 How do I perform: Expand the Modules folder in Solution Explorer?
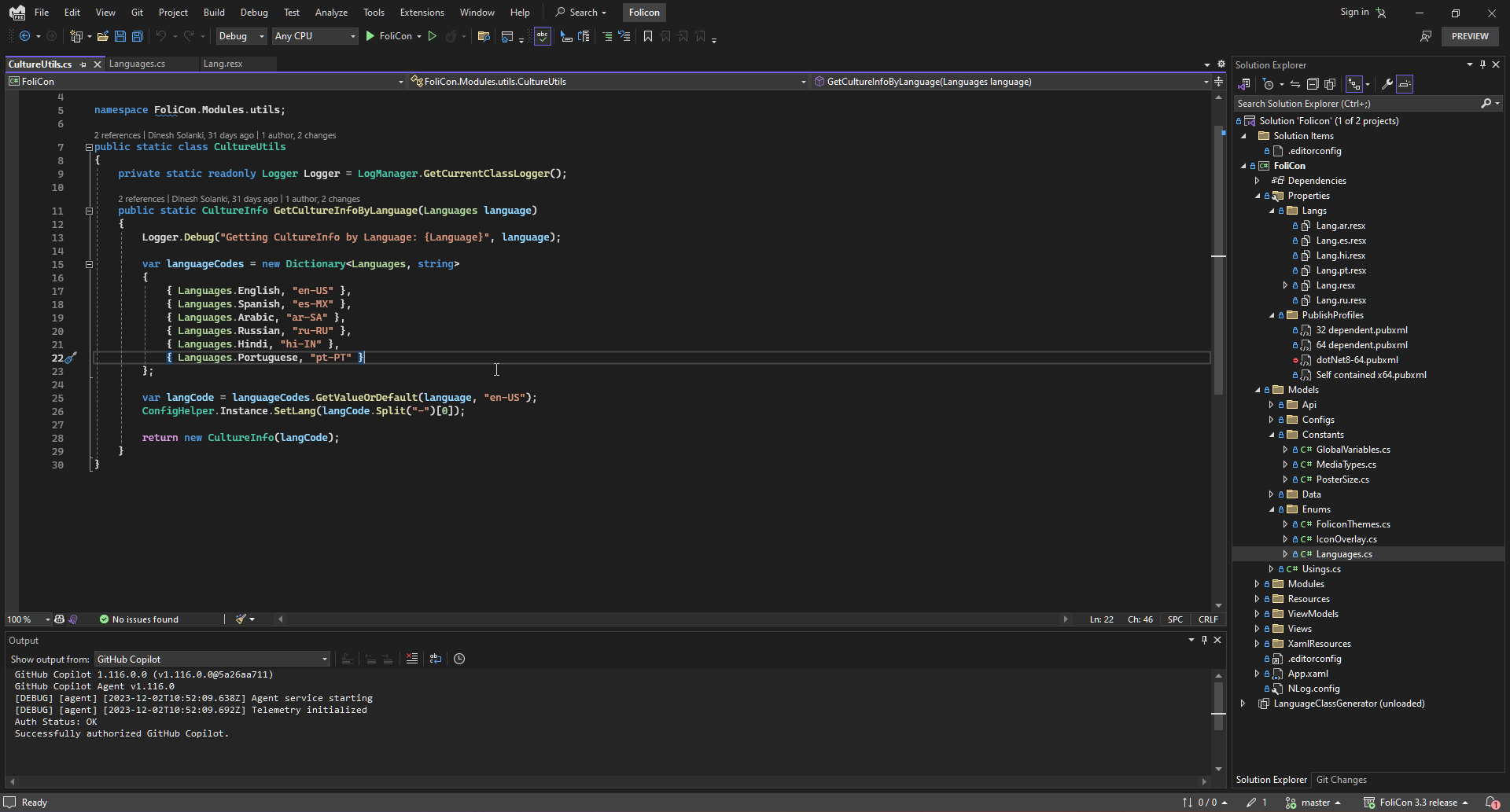point(1258,584)
